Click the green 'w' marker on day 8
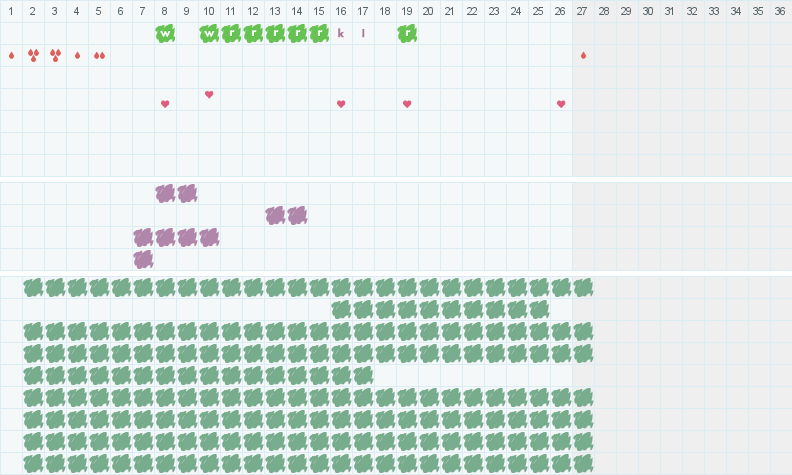The image size is (792, 475). pyautogui.click(x=165, y=33)
